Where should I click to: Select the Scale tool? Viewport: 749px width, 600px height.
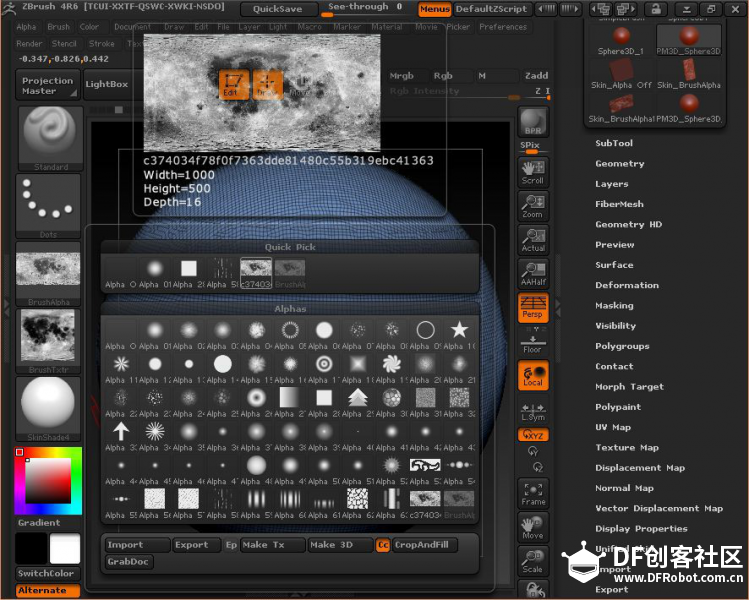click(533, 561)
